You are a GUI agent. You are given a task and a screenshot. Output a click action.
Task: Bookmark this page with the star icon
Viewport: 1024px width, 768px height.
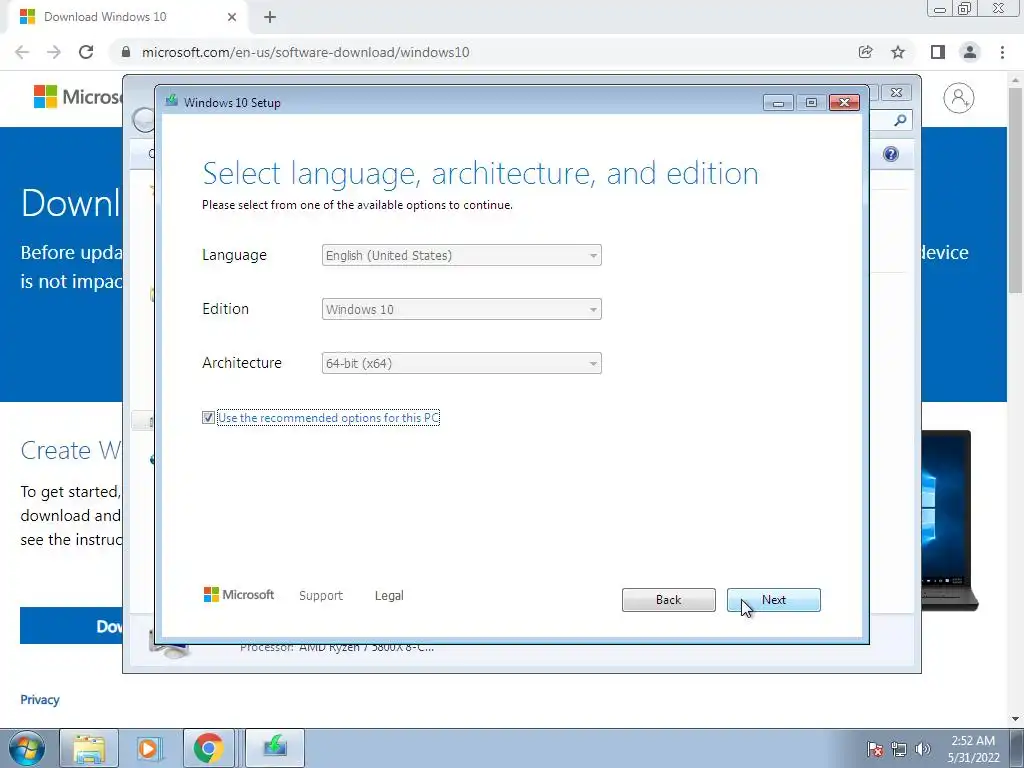(x=898, y=52)
